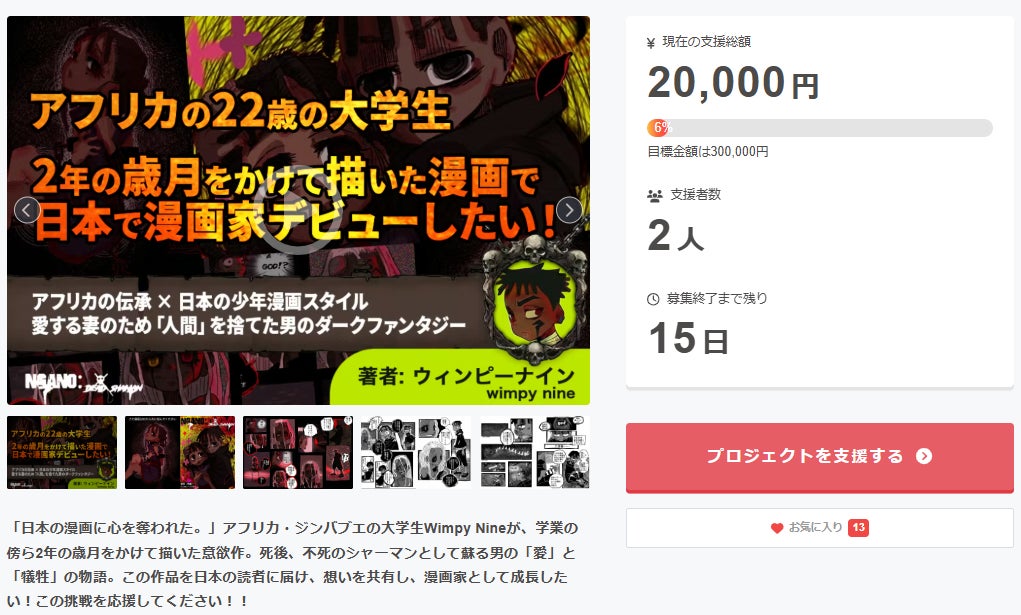
Task: Click the 20,000円 total support amount
Action: click(x=733, y=83)
